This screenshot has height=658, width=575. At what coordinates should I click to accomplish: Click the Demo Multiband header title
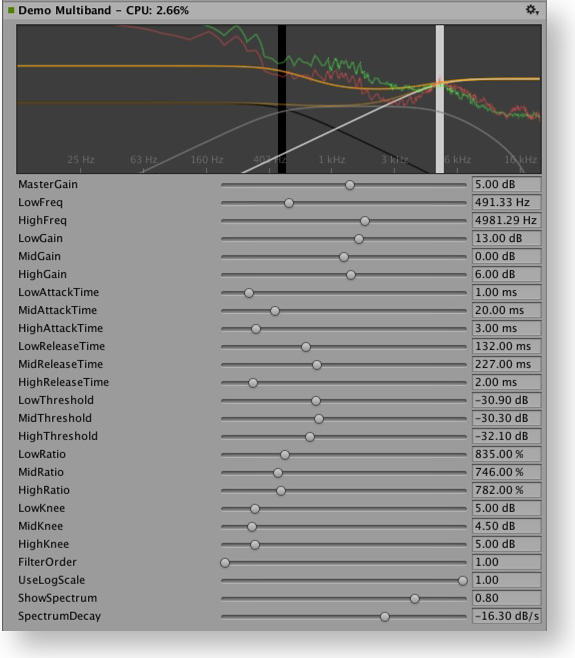pos(65,10)
